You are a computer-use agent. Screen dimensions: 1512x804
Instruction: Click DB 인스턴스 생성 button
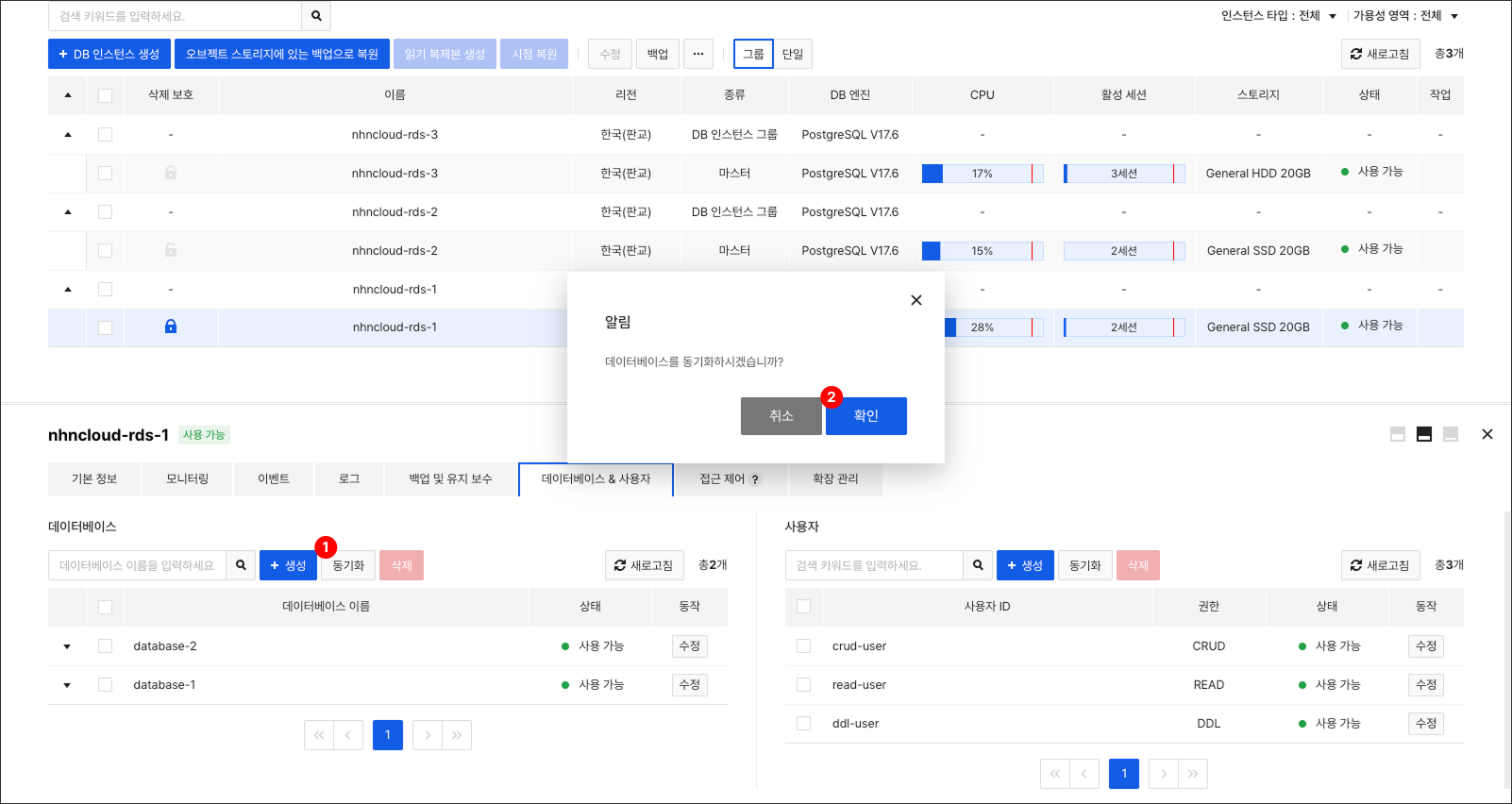109,54
